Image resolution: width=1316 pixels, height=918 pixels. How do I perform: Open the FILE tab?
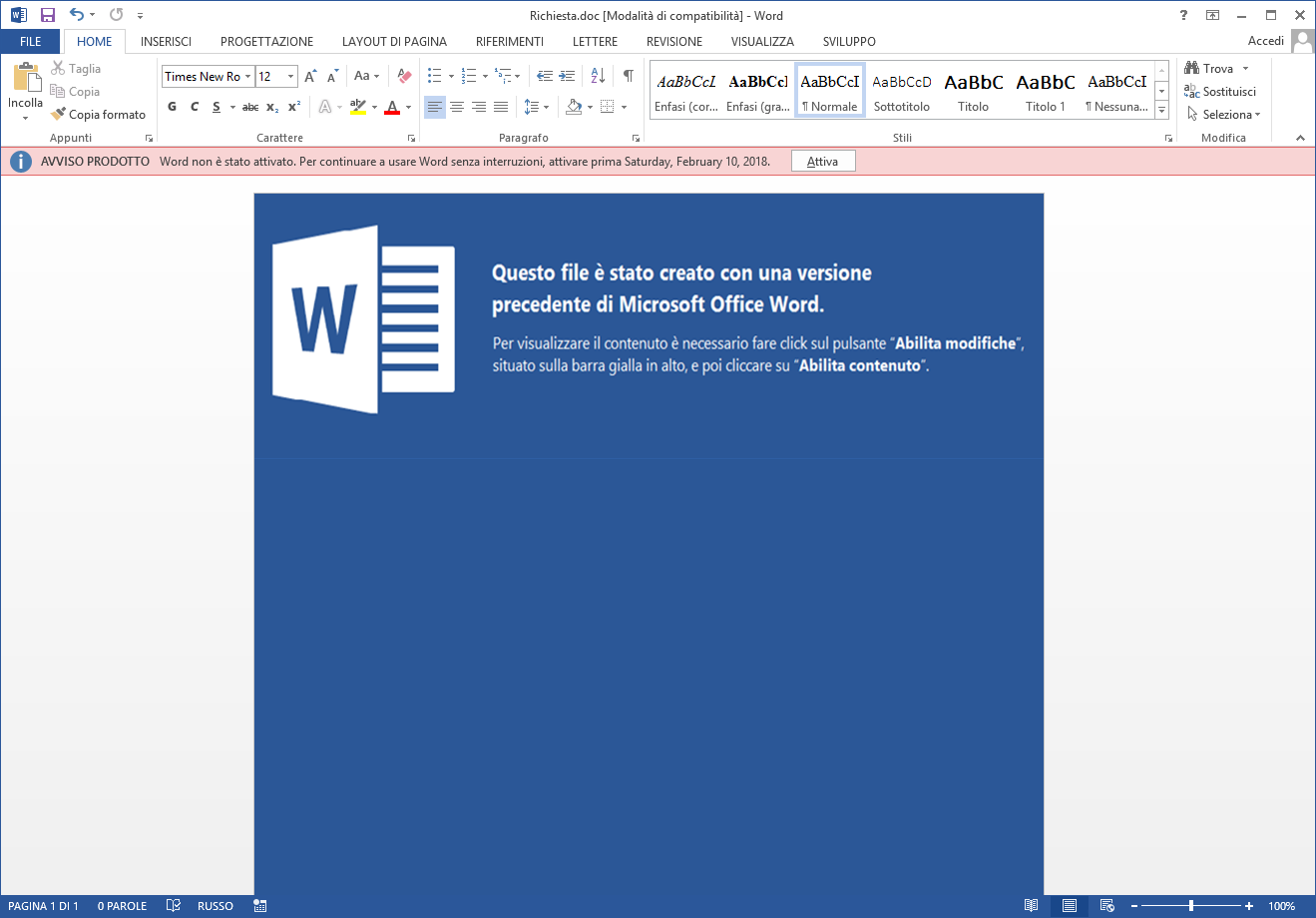point(31,41)
